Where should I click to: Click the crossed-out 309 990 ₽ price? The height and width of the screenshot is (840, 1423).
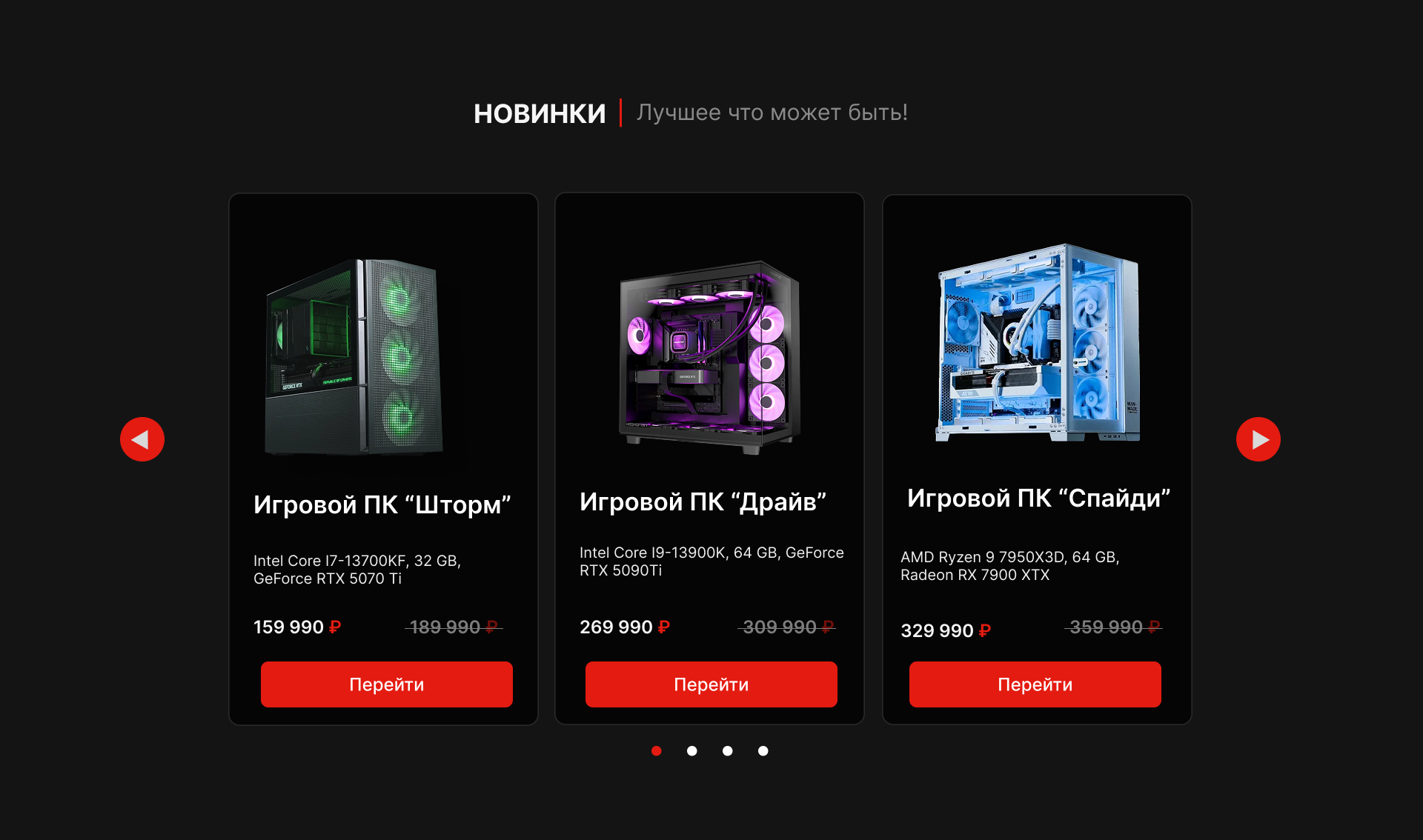787,627
